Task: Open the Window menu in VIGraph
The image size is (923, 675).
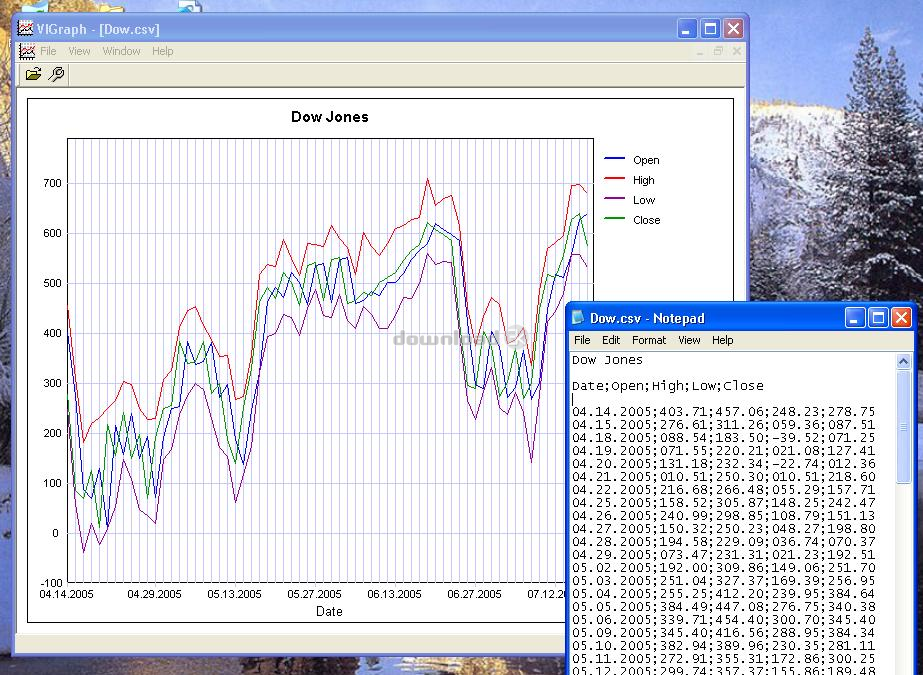Action: pos(121,51)
